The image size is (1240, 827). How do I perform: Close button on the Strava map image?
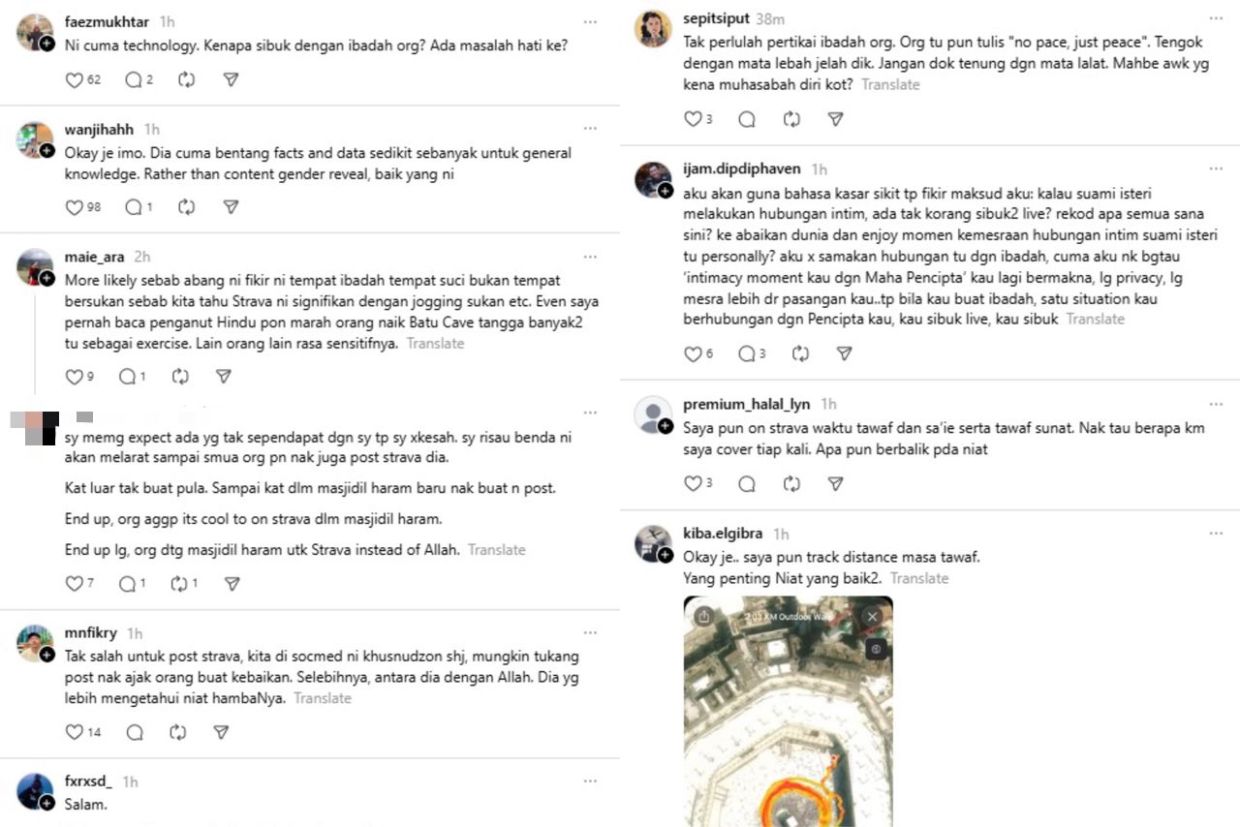872,617
